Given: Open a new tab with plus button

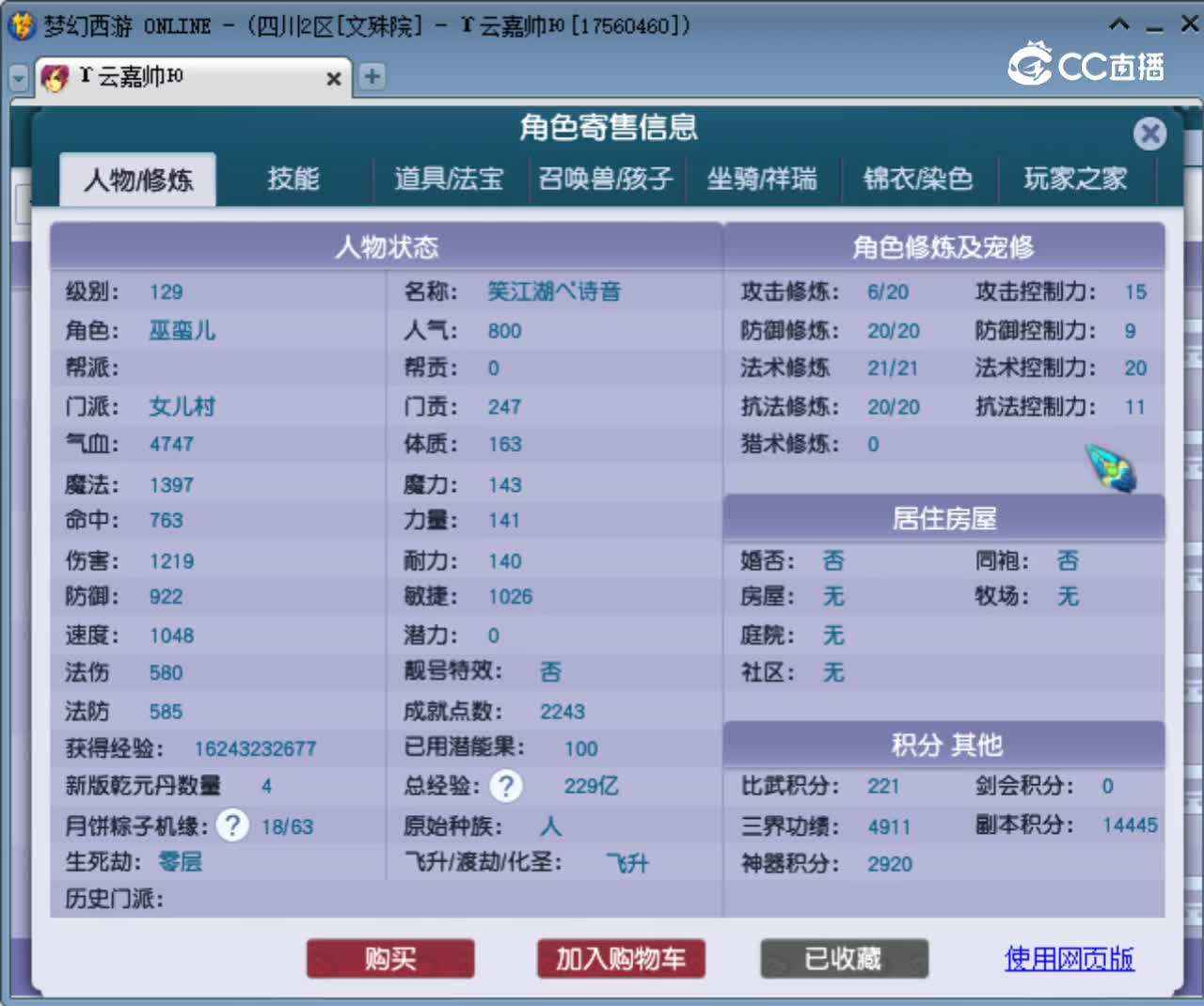Looking at the screenshot, I should pyautogui.click(x=372, y=76).
